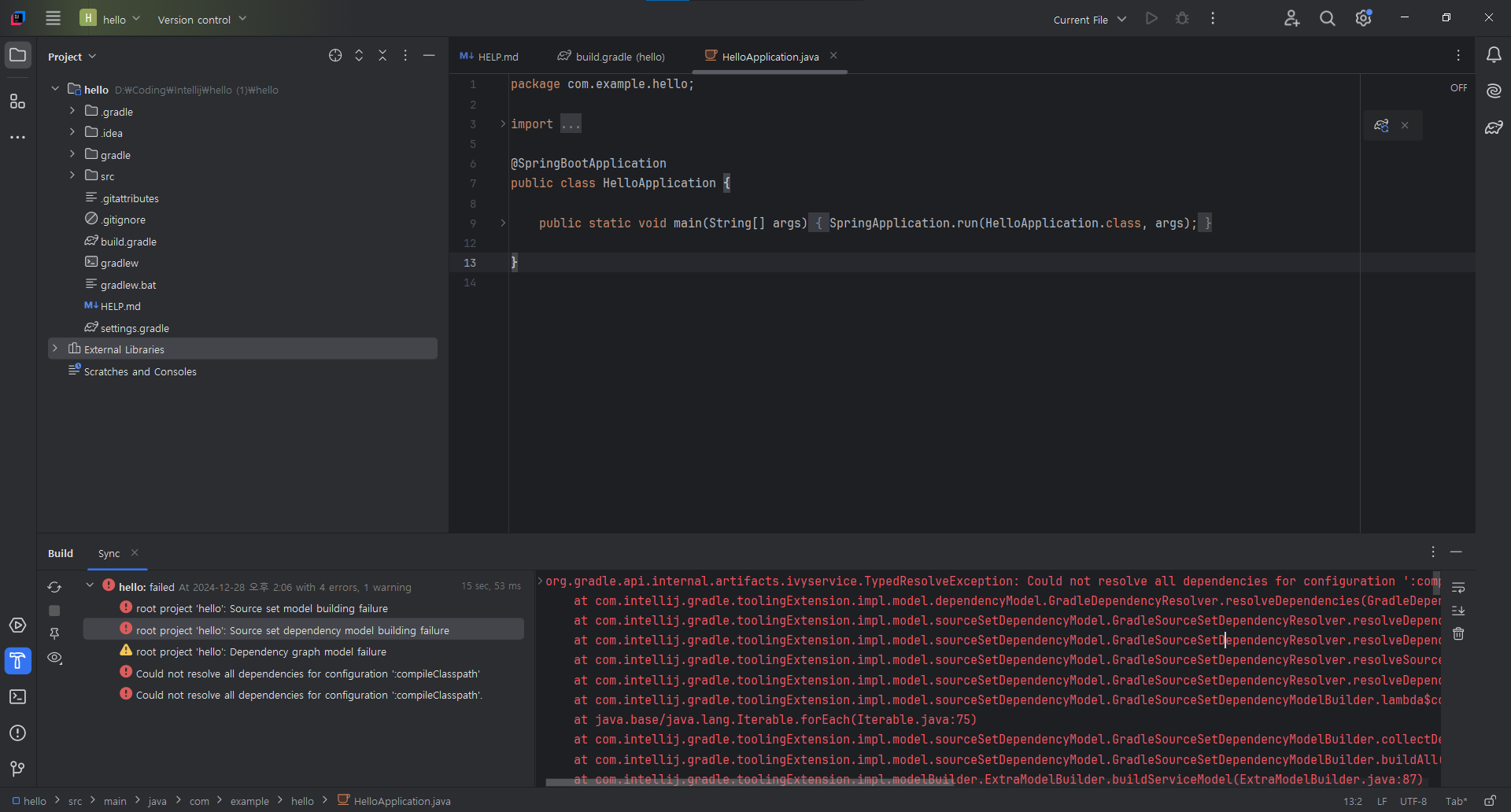The height and width of the screenshot is (812, 1511).
Task: Open the Build tool window
Action: pyautogui.click(x=17, y=661)
